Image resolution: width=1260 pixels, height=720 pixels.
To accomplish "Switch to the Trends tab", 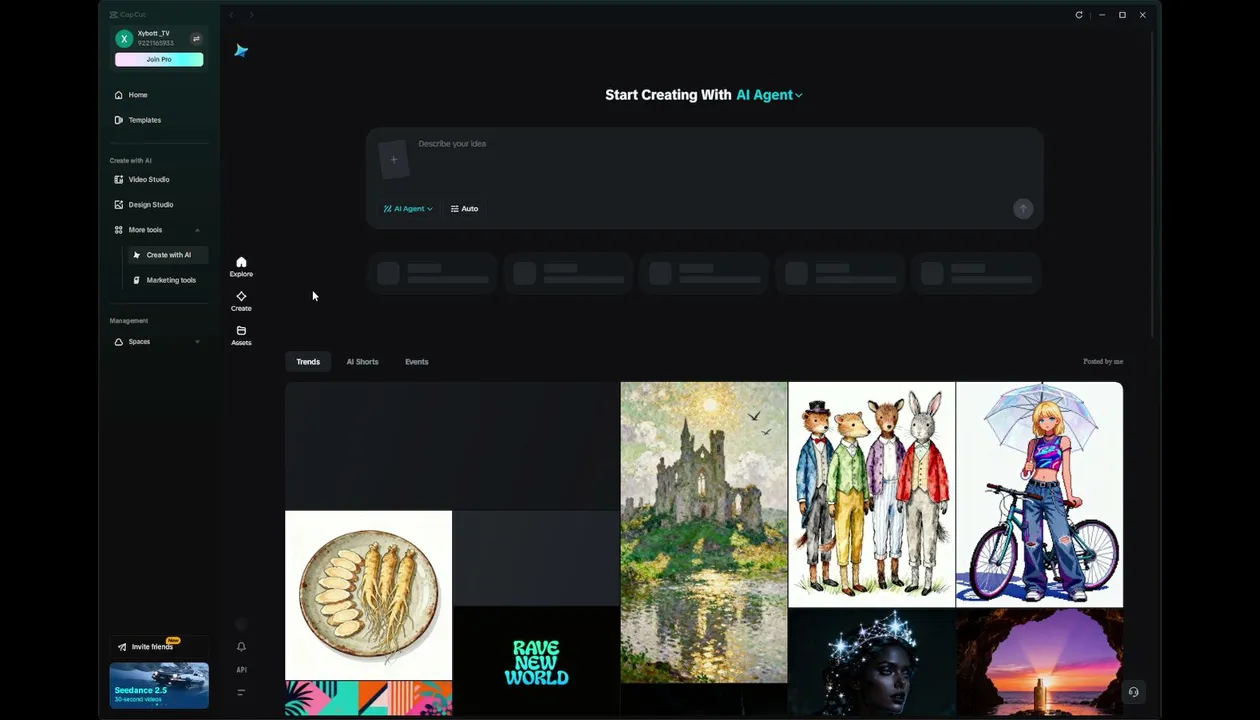I will (x=308, y=362).
